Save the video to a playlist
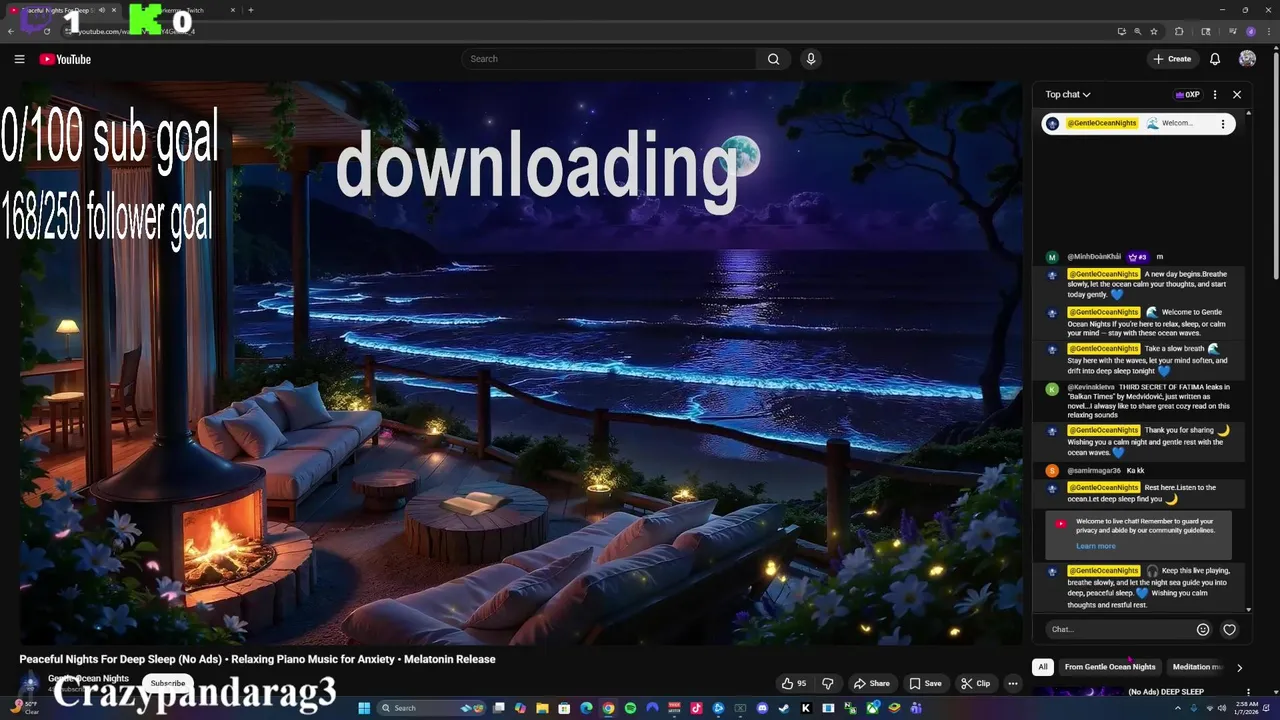This screenshot has width=1280, height=720. click(925, 684)
